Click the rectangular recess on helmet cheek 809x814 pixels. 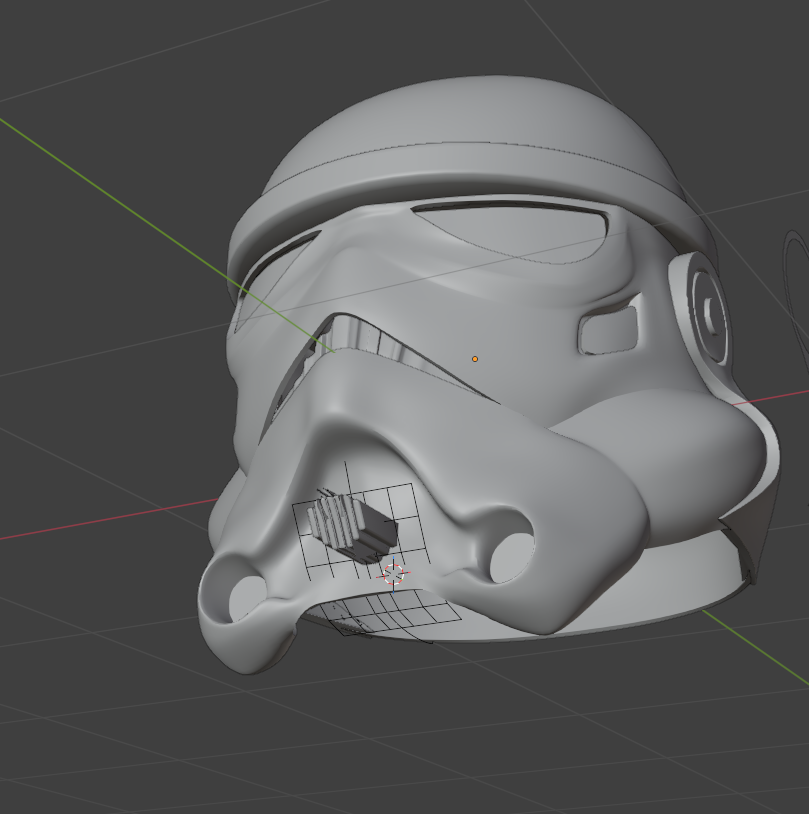tap(608, 330)
